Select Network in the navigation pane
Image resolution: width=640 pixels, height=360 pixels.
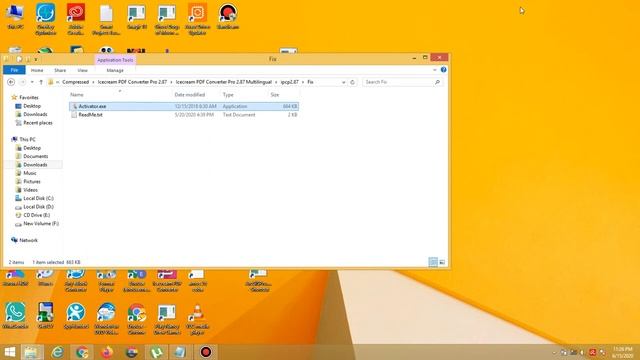point(28,240)
